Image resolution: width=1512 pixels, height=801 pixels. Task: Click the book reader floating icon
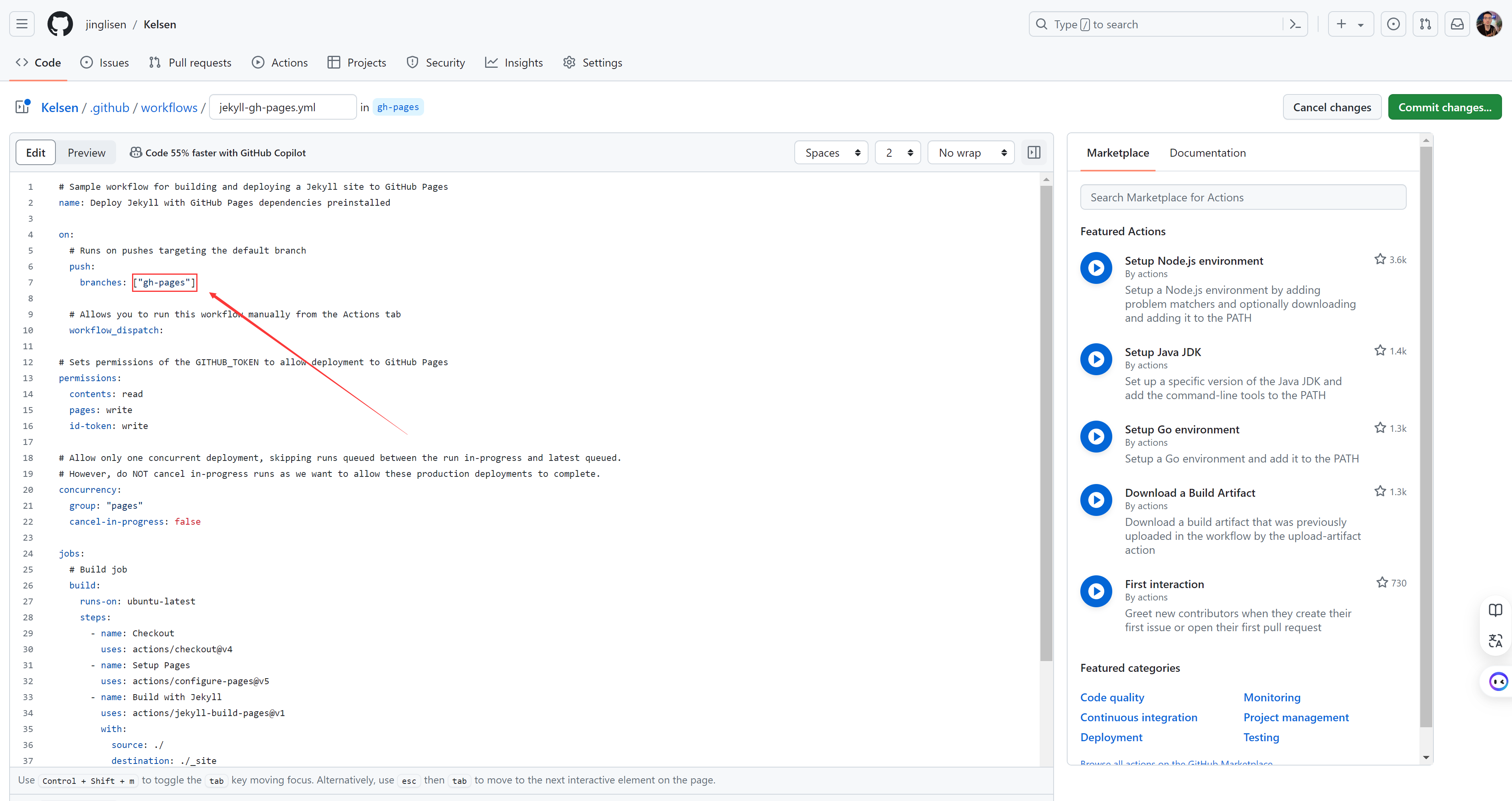click(x=1495, y=610)
